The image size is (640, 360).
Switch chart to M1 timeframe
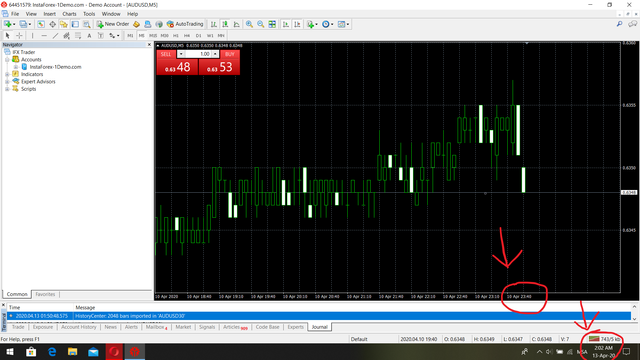[x=130, y=36]
